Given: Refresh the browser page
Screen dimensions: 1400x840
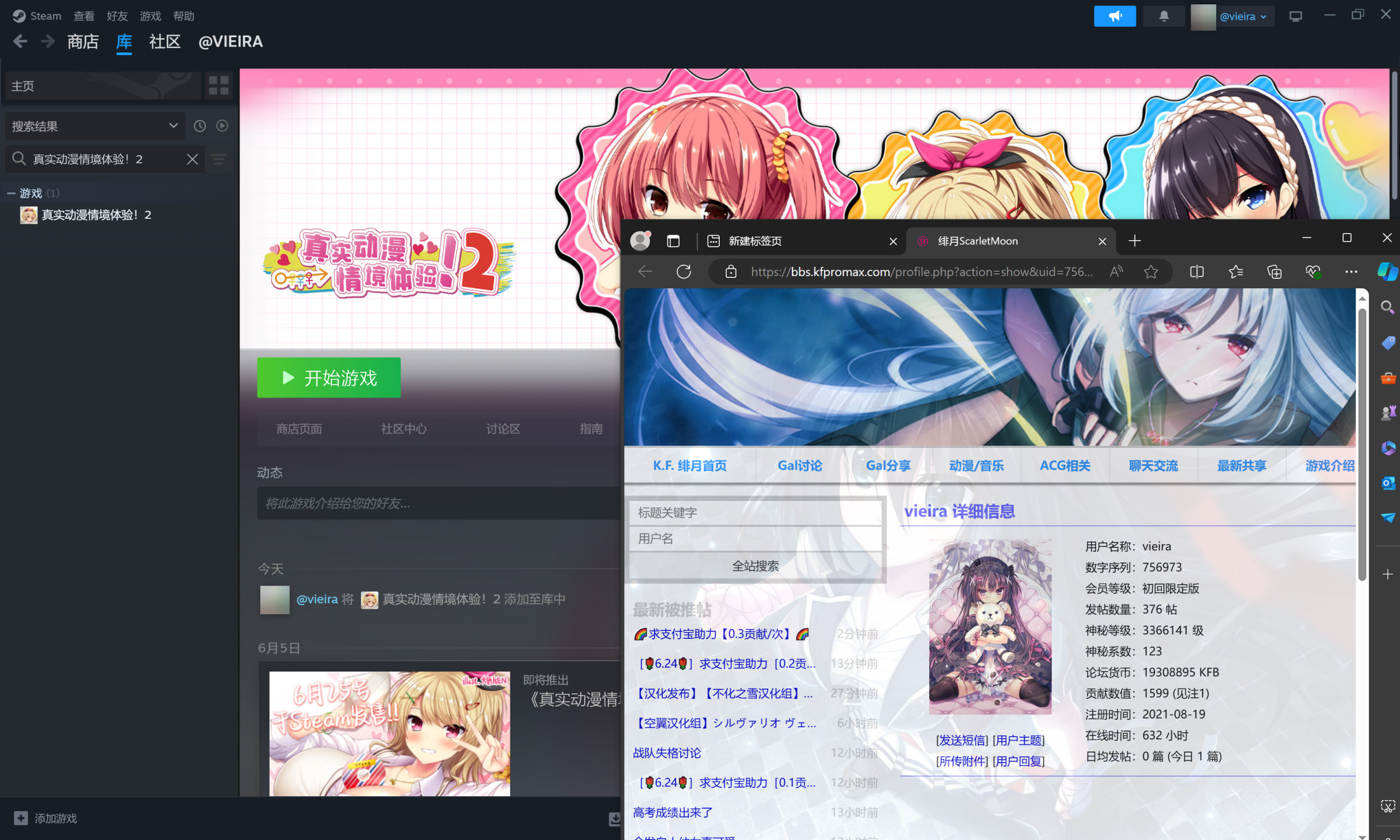Looking at the screenshot, I should click(x=684, y=272).
